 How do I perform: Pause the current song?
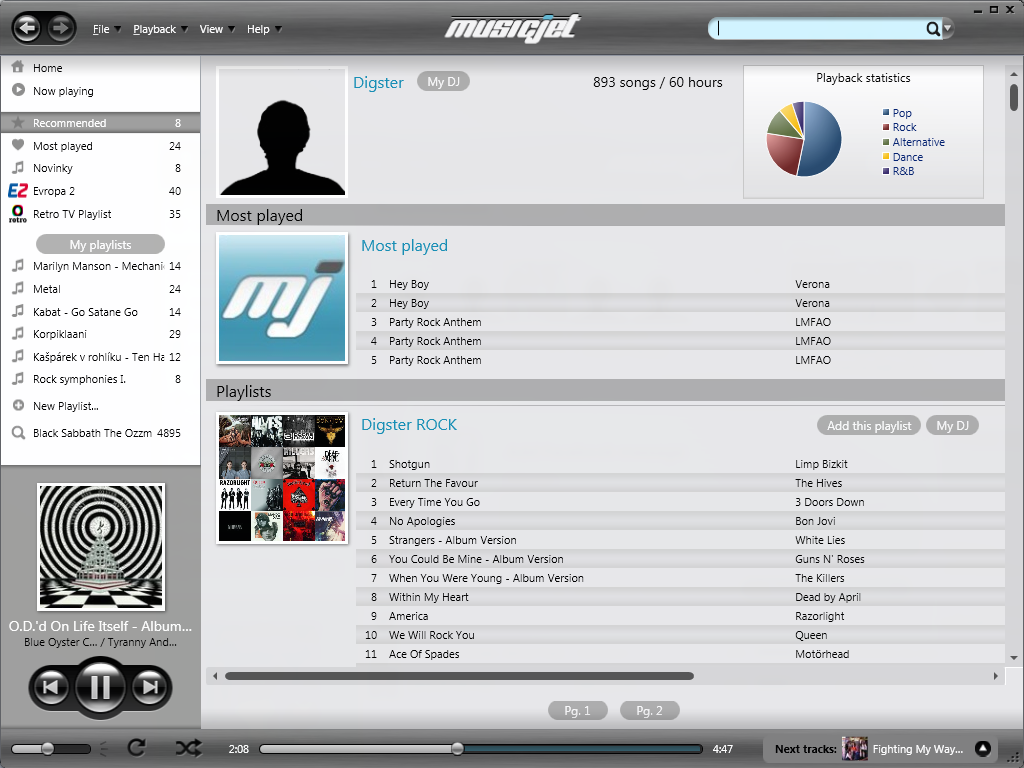(x=100, y=687)
